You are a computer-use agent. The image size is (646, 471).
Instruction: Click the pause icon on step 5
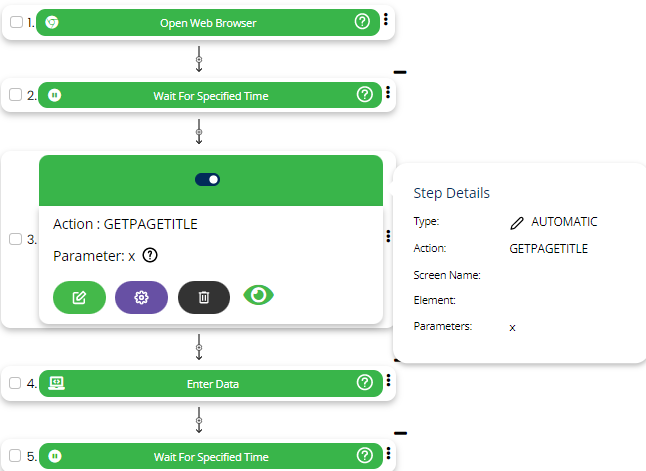[56, 457]
